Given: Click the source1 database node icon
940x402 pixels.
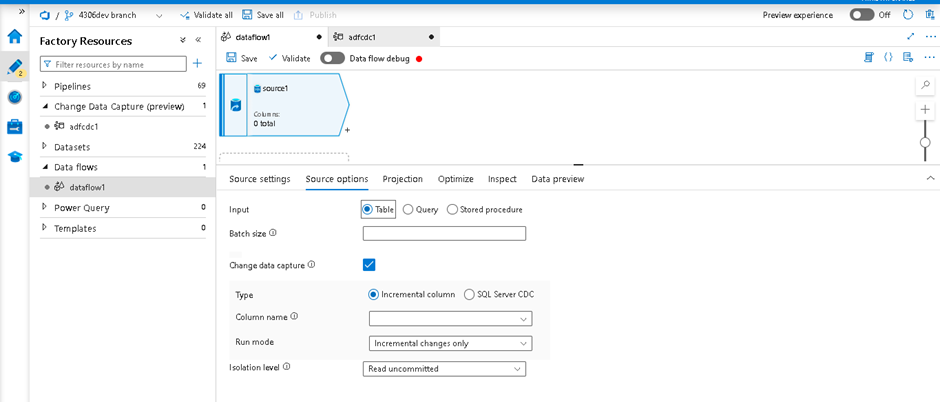Looking at the screenshot, I should tap(235, 105).
